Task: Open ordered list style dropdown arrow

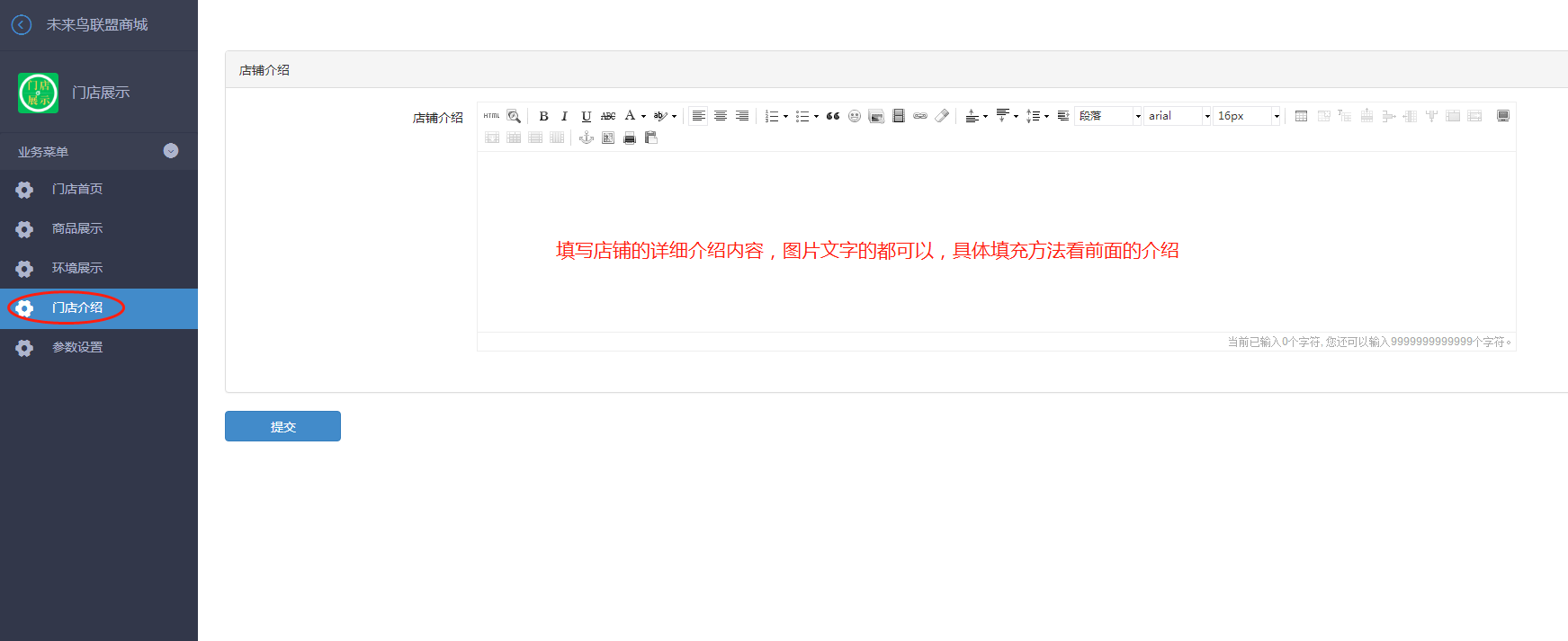Action: [x=785, y=116]
